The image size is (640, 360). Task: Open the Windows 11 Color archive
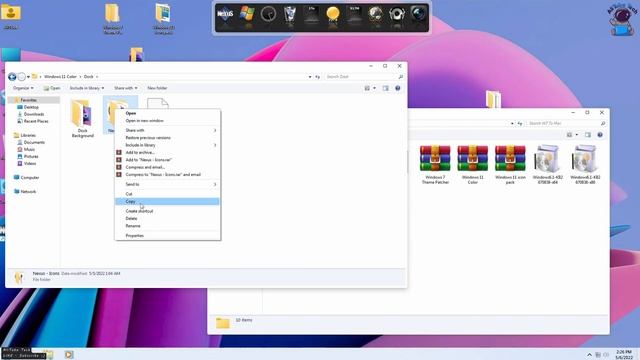pyautogui.click(x=473, y=164)
